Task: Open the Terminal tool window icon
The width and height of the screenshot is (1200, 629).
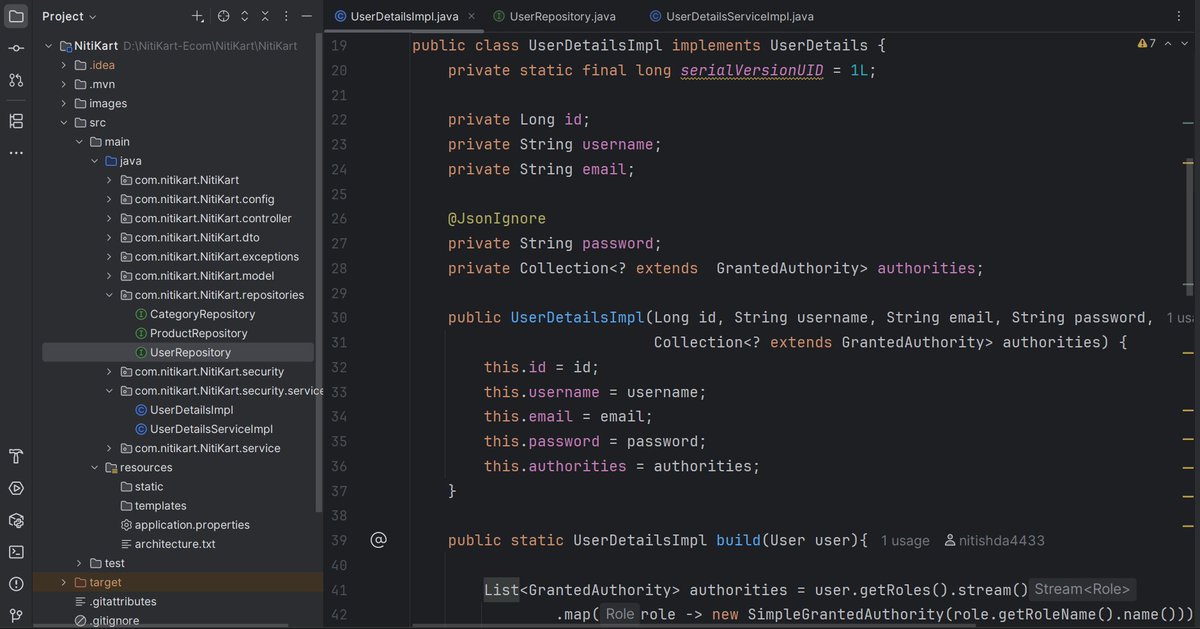Action: coord(16,551)
